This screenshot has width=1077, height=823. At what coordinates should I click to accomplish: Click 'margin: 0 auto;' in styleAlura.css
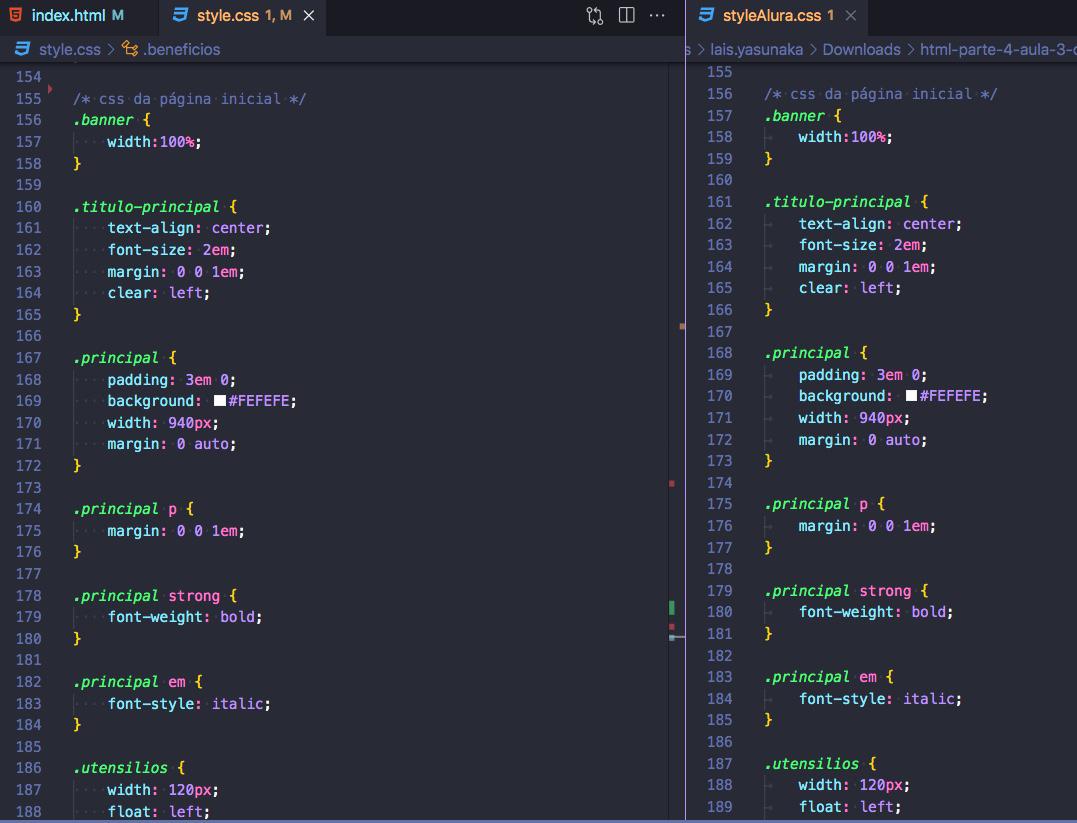pyautogui.click(x=863, y=440)
